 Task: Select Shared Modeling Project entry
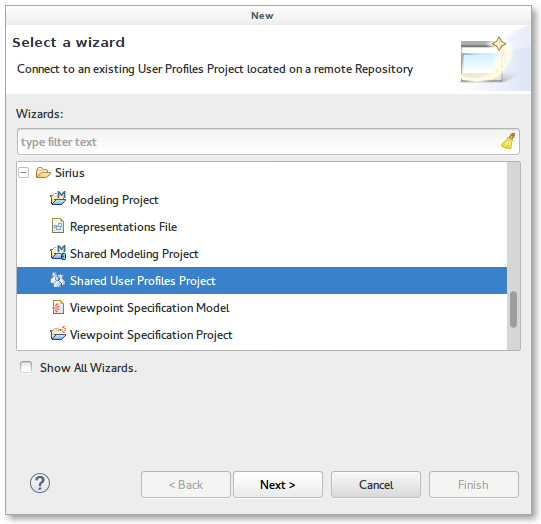[x=134, y=254]
